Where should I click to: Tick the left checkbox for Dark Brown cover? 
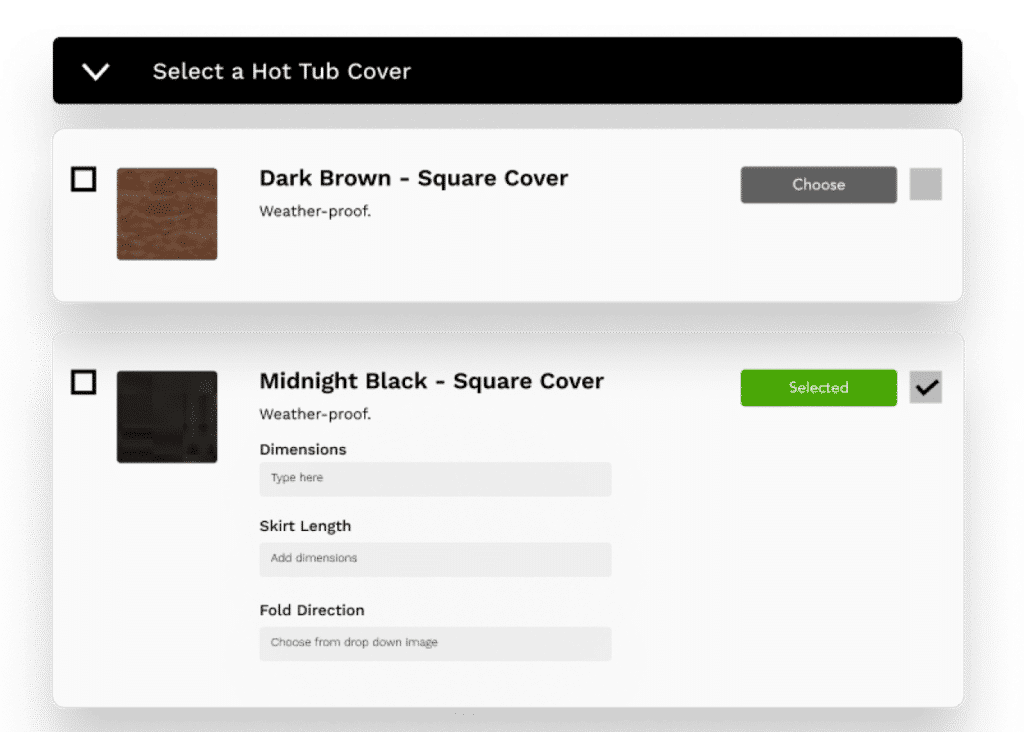pos(84,180)
